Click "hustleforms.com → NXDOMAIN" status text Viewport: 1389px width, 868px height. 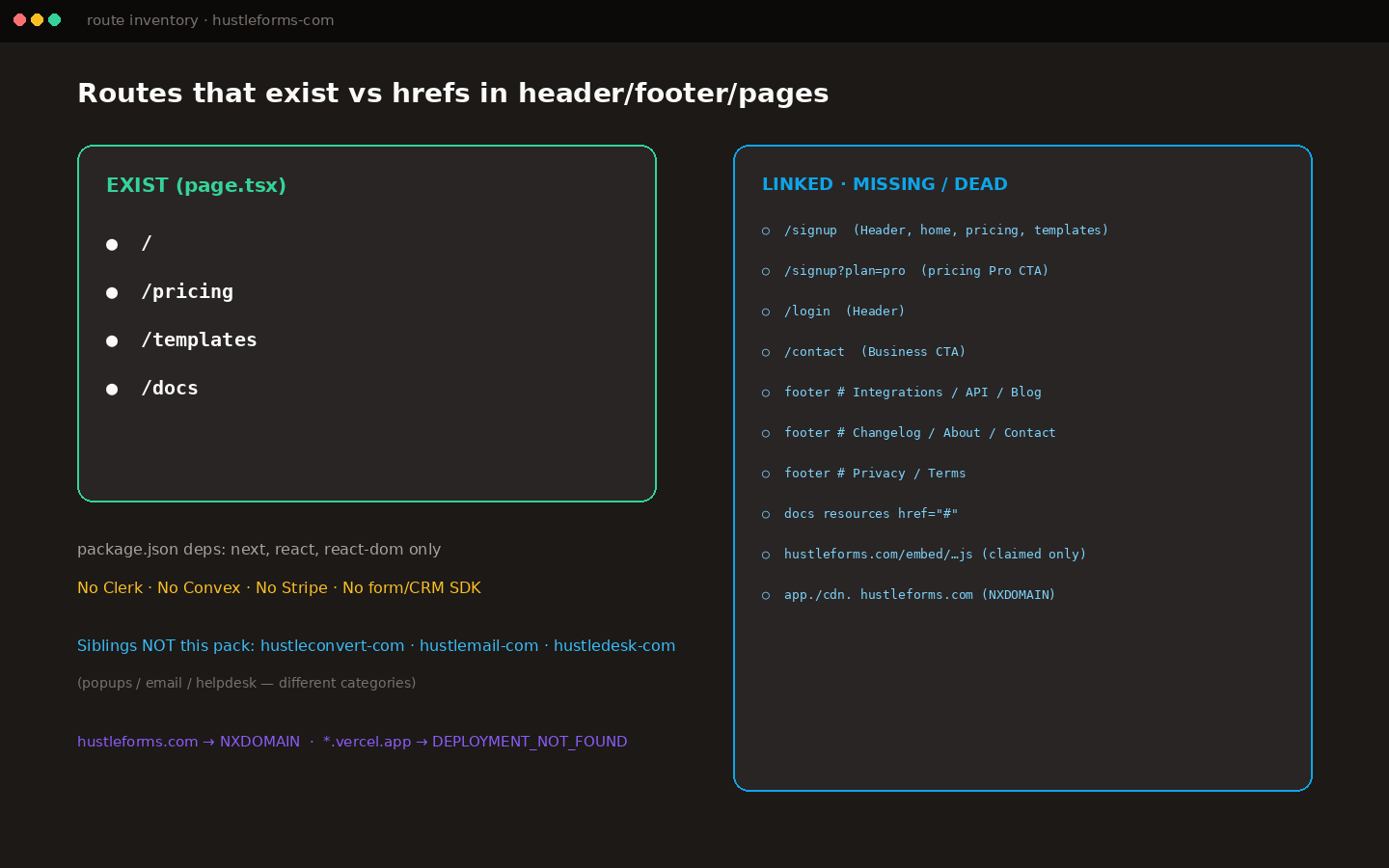click(x=188, y=742)
